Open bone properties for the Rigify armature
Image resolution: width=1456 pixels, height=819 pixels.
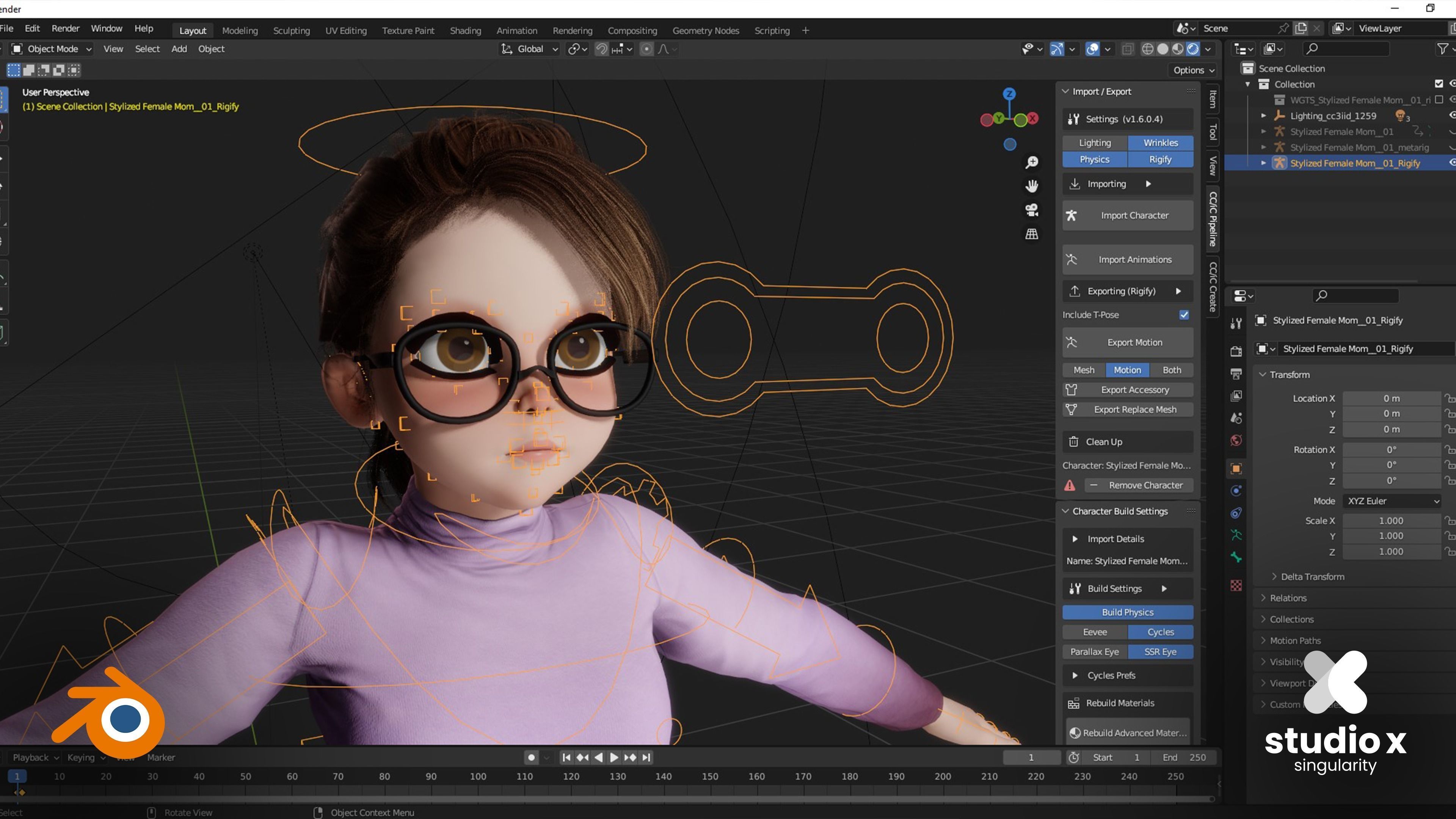pyautogui.click(x=1236, y=557)
